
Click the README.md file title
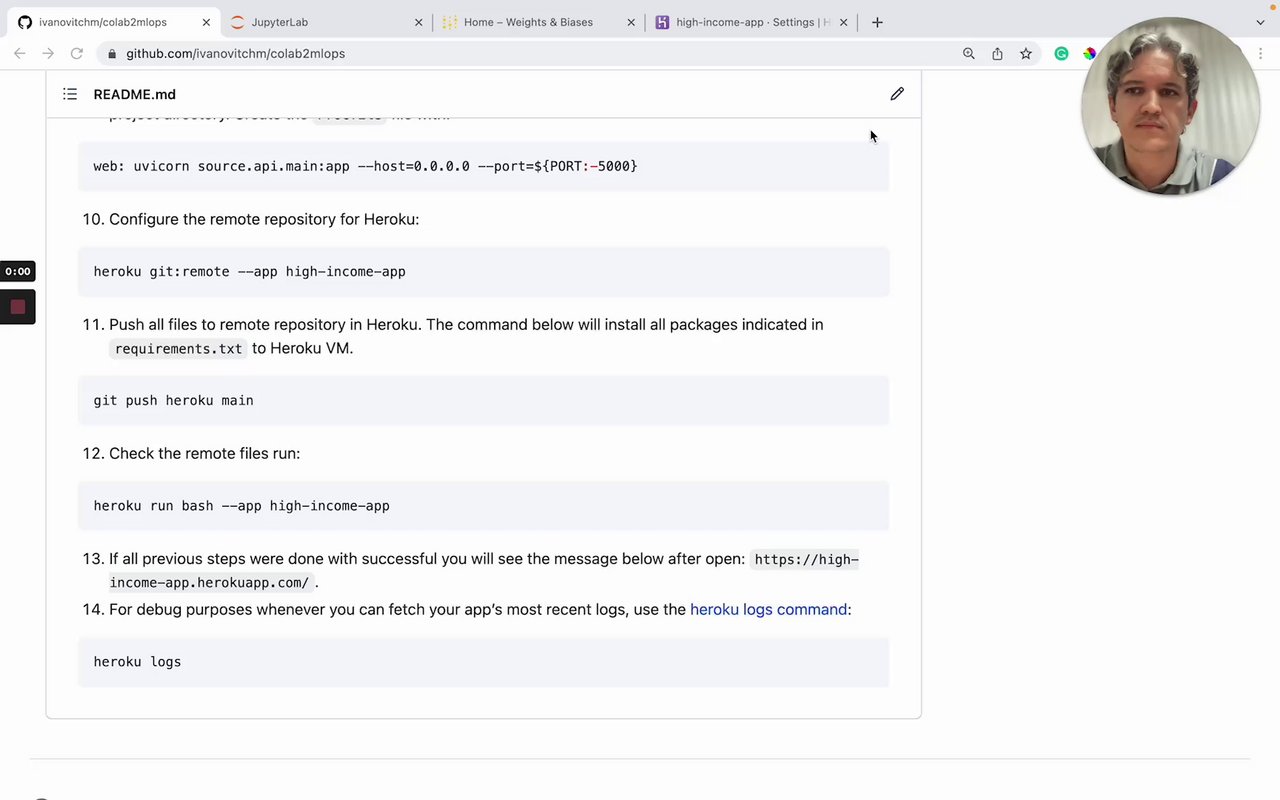[134, 94]
